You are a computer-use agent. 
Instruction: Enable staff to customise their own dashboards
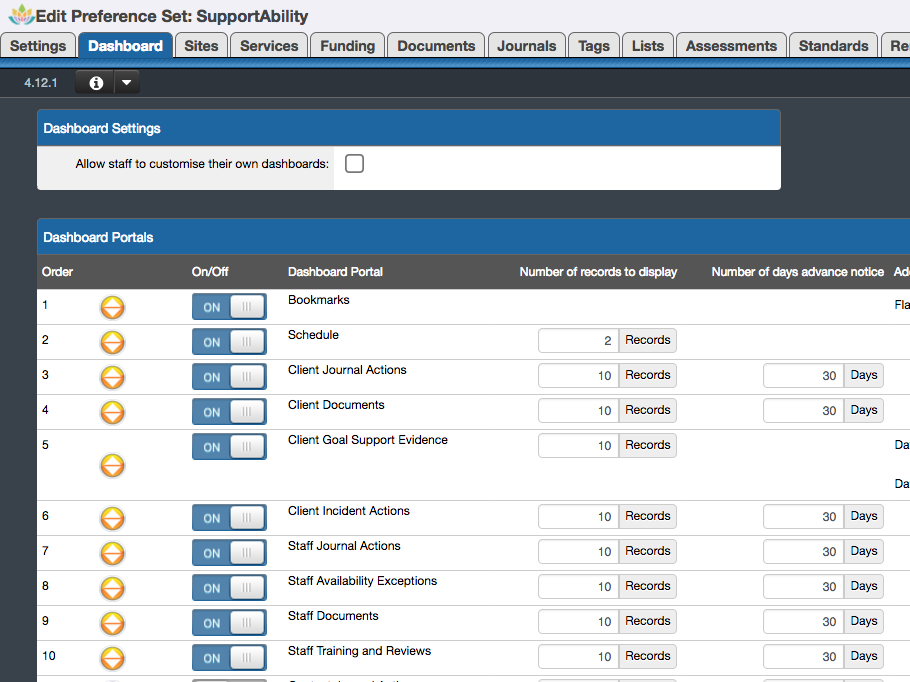pyautogui.click(x=354, y=163)
